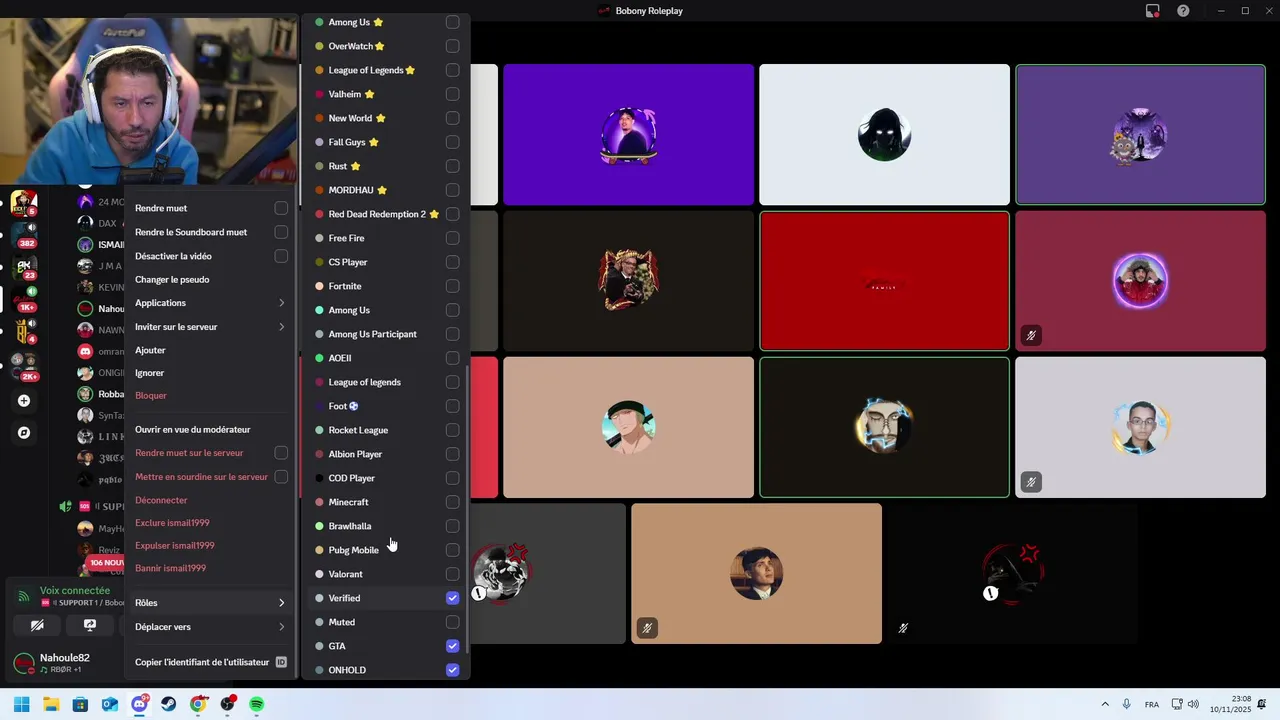Check the Muted role checkbox
Viewport: 1280px width, 720px height.
[452, 622]
